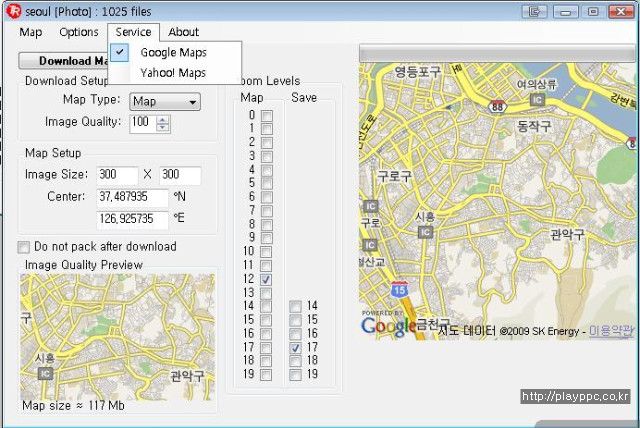The width and height of the screenshot is (640, 428).
Task: Uncheck Save zoom level 17 checkbox
Action: 295,348
